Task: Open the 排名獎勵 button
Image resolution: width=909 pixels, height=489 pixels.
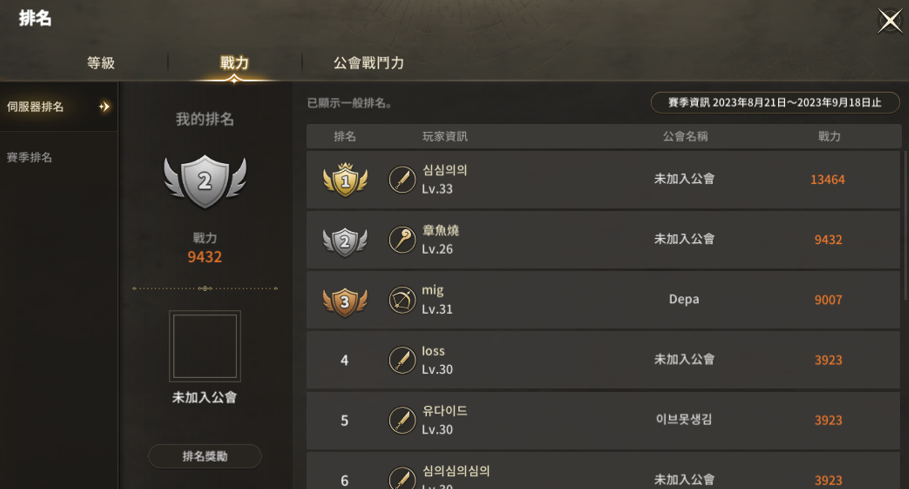Action: (x=205, y=456)
